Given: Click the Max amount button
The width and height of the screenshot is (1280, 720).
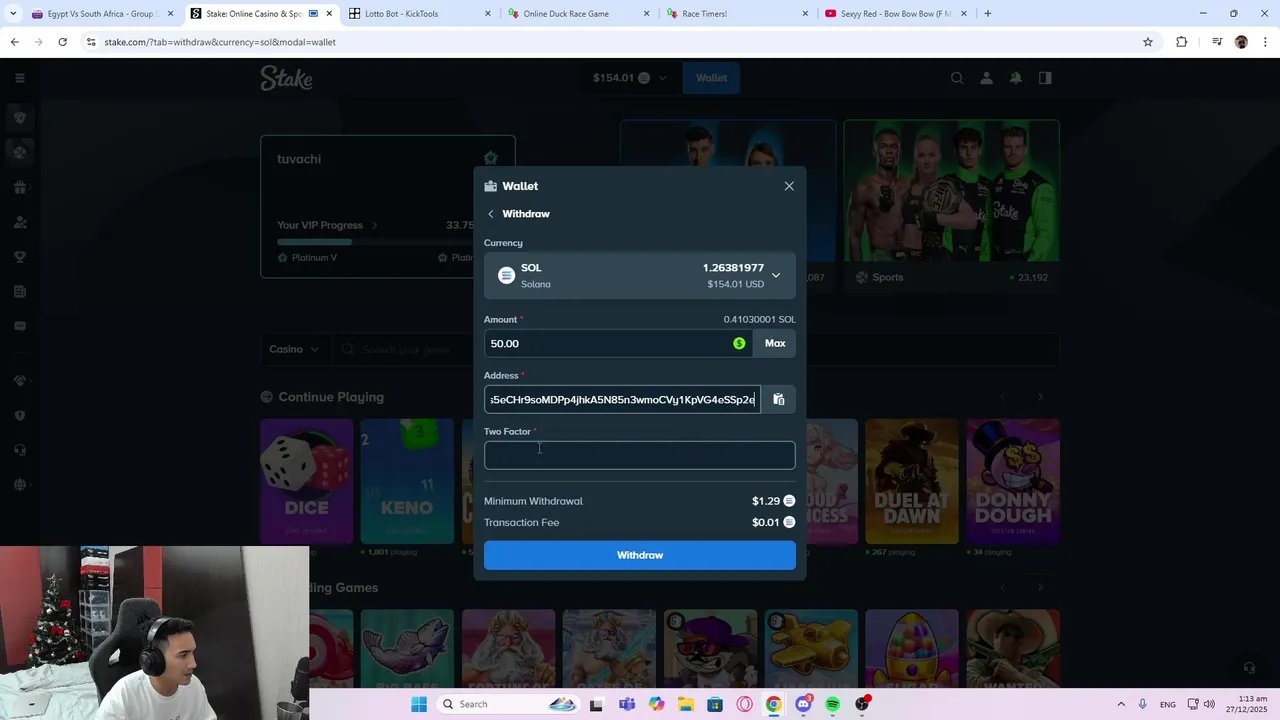Looking at the screenshot, I should coord(775,343).
